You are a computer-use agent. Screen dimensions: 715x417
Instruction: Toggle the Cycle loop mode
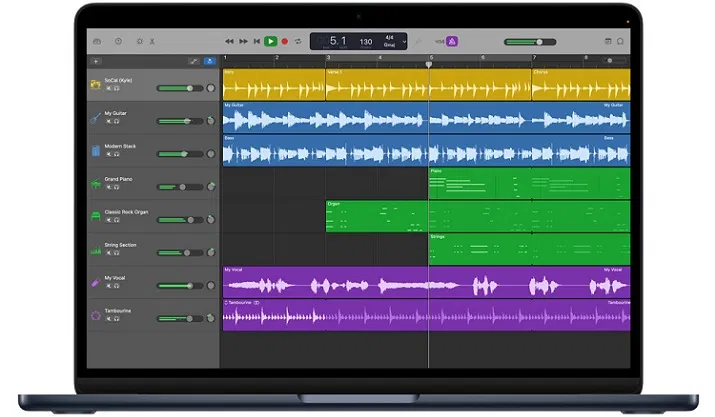point(298,42)
